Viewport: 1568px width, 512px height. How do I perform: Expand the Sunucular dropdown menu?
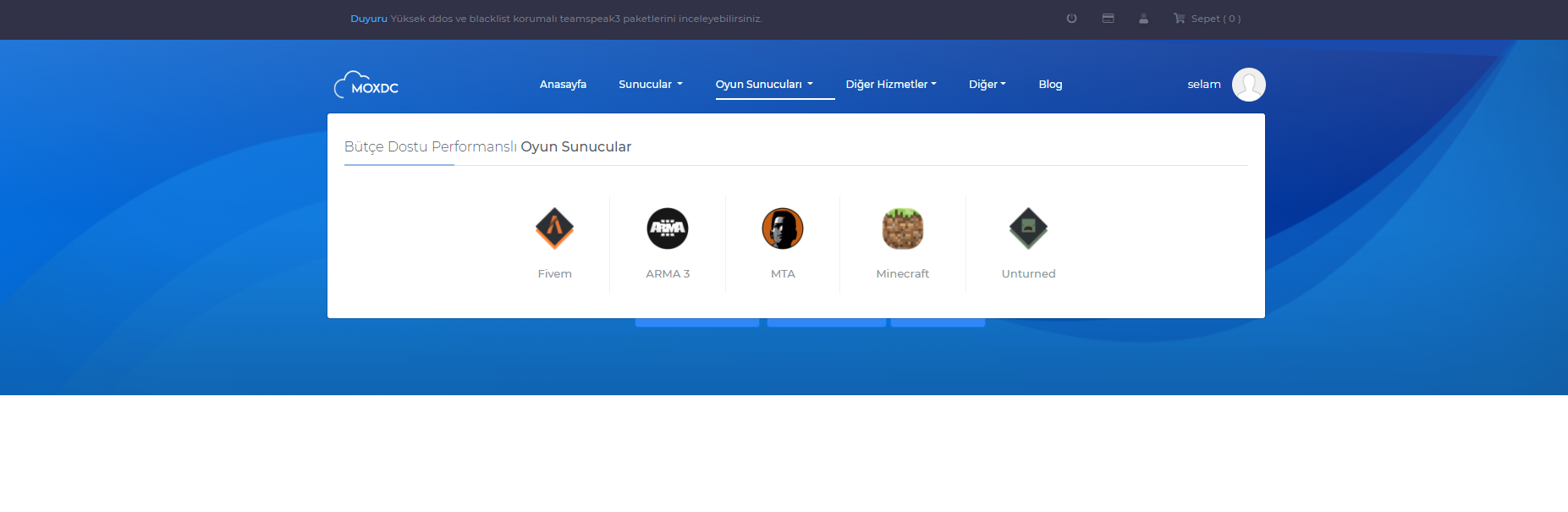coord(650,85)
